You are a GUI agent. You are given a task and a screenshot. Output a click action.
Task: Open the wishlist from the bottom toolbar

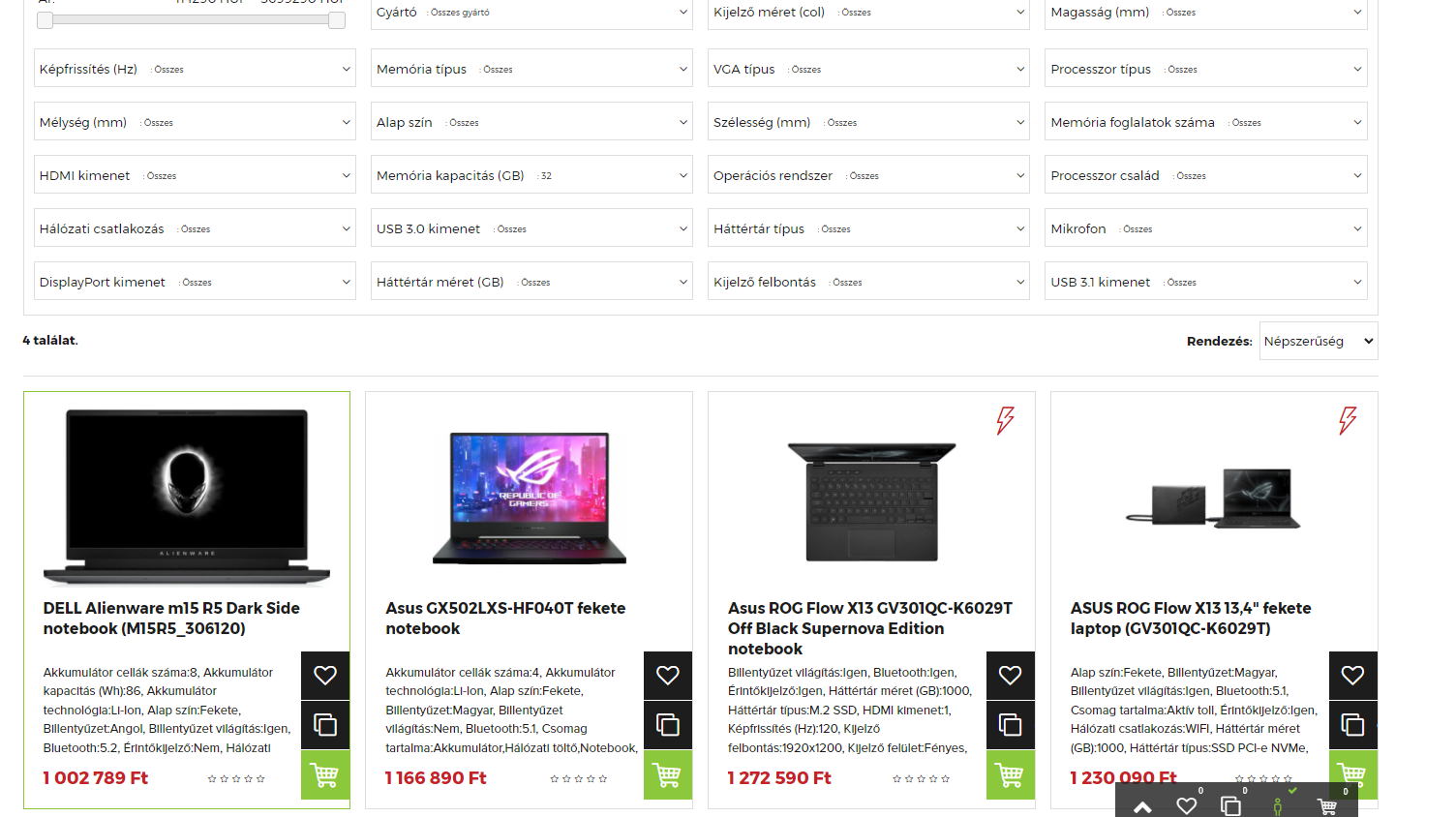point(1187,805)
